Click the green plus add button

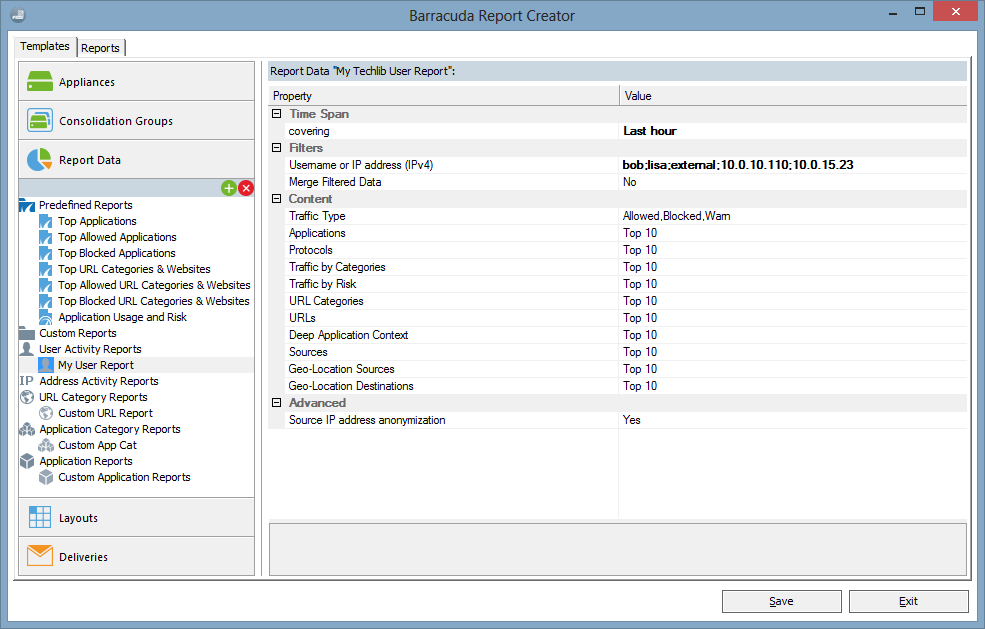pyautogui.click(x=229, y=188)
